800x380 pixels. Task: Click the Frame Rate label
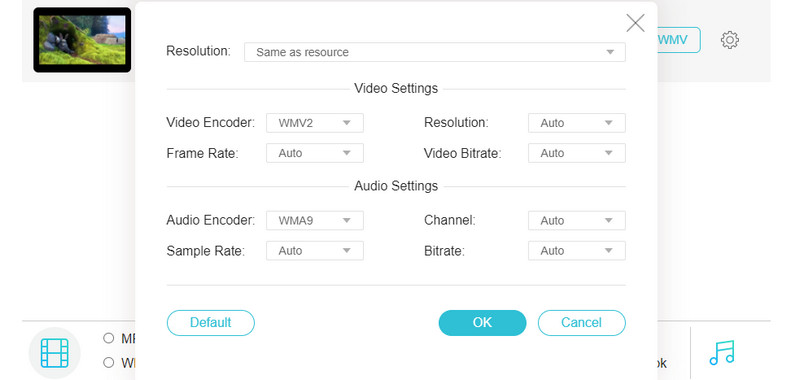tap(203, 154)
